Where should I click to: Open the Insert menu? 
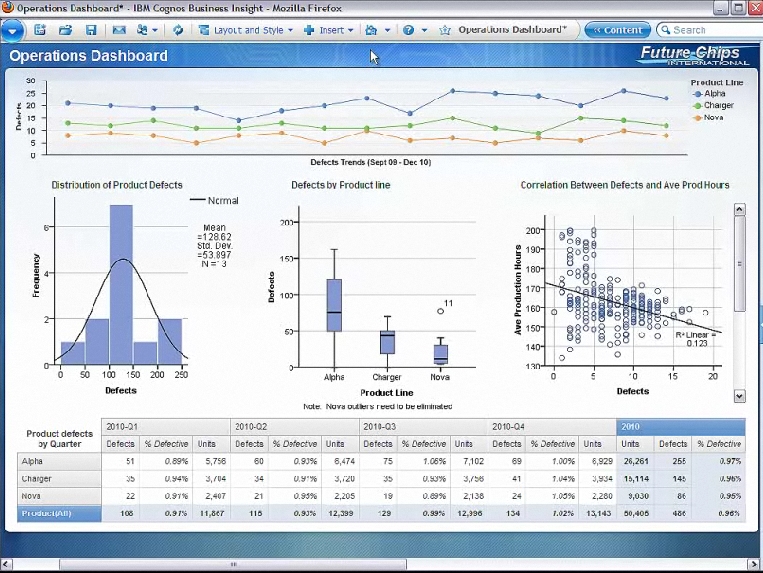(x=328, y=30)
